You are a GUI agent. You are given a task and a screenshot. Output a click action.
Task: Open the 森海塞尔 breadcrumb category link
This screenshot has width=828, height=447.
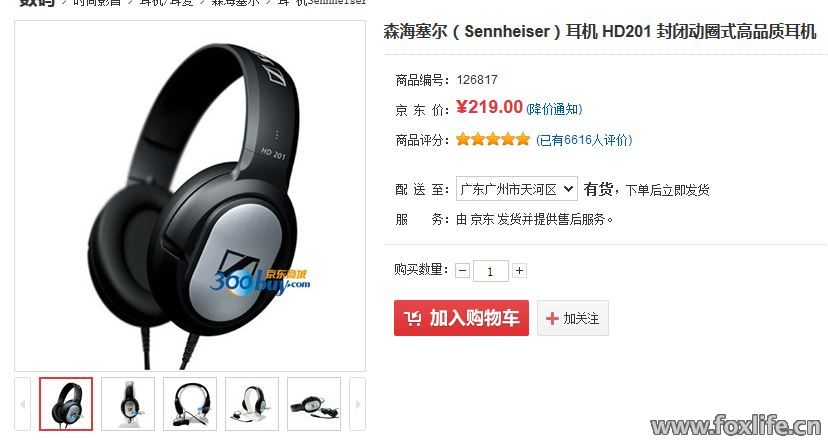click(x=236, y=2)
